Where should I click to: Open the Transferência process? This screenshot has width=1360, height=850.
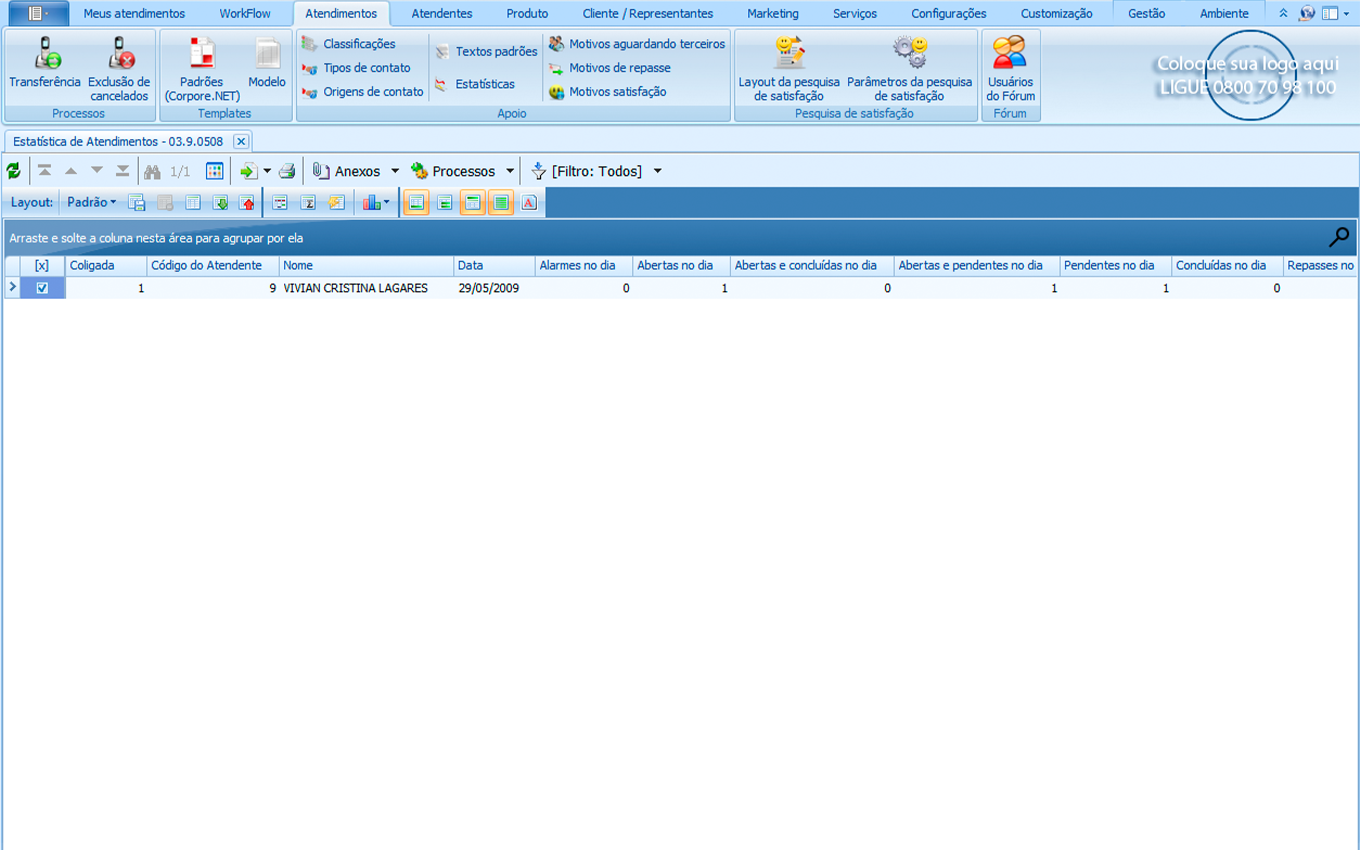point(45,65)
